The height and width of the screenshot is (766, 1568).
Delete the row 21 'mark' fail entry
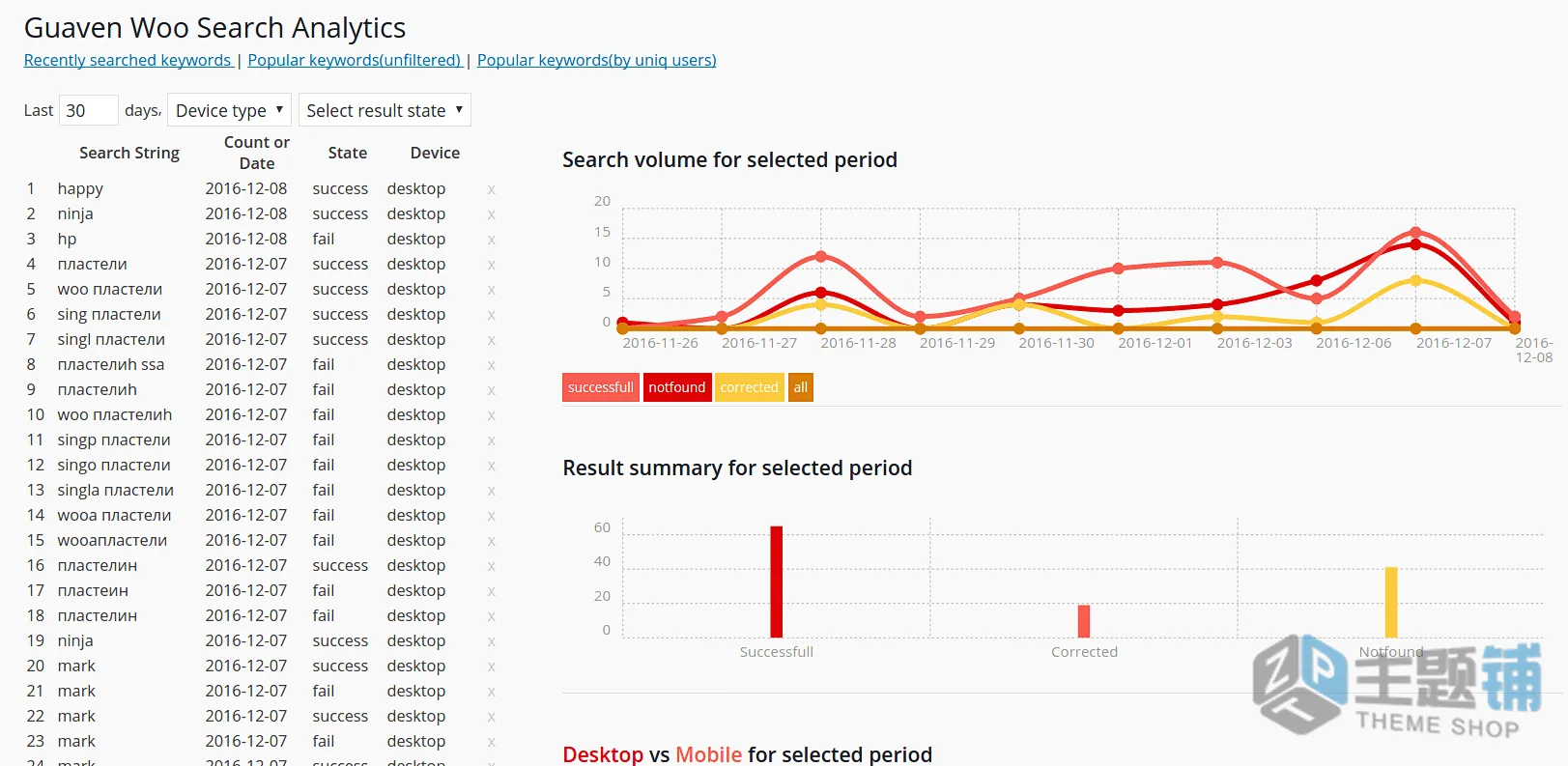492,692
